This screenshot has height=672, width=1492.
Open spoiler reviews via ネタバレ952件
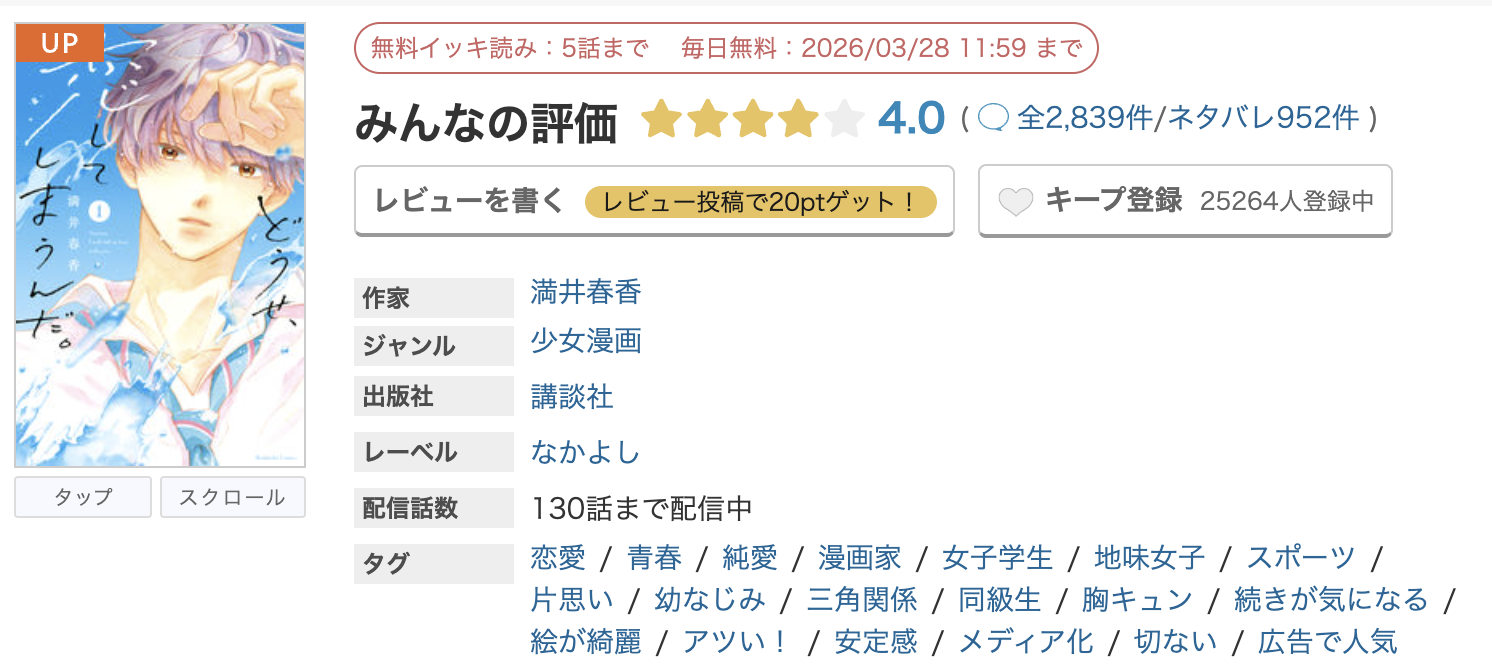point(1263,117)
